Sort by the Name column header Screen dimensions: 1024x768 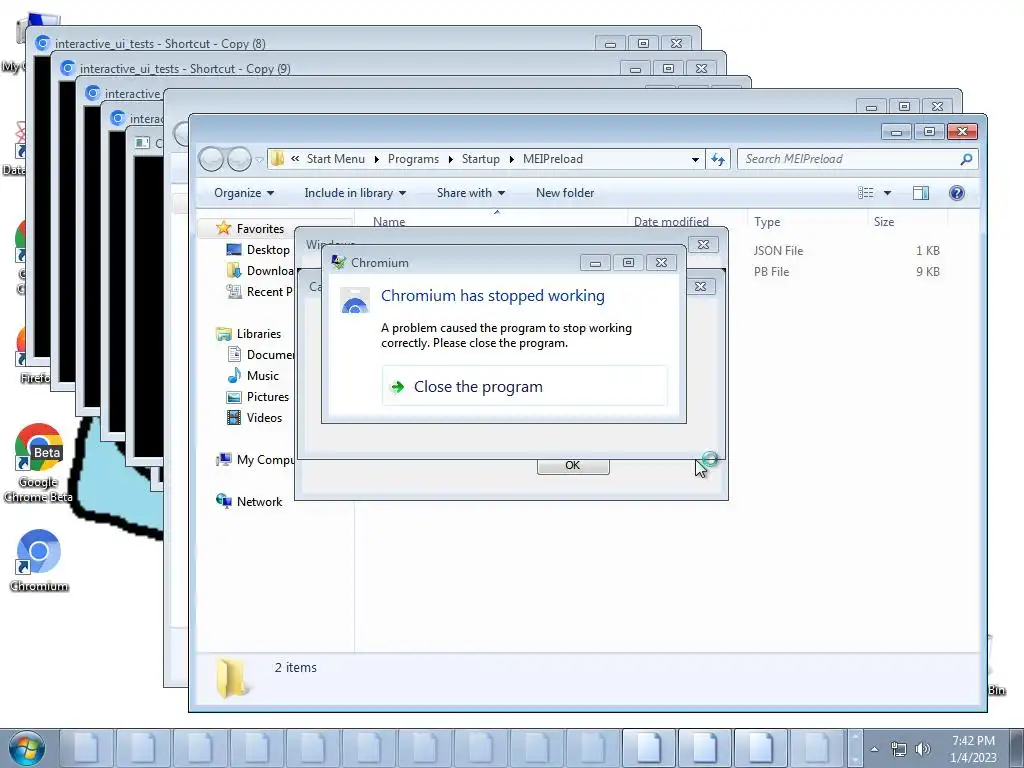[389, 221]
